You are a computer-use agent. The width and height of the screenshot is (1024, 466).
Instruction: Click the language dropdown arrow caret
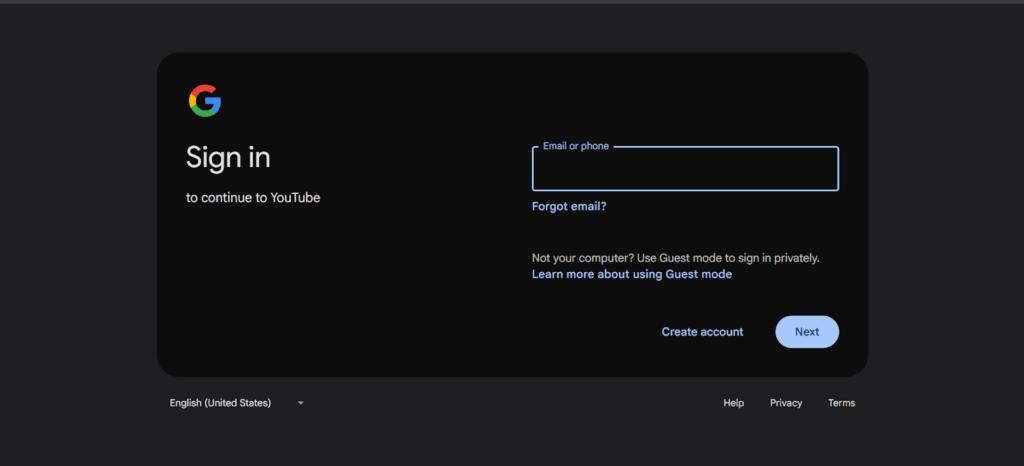click(300, 403)
